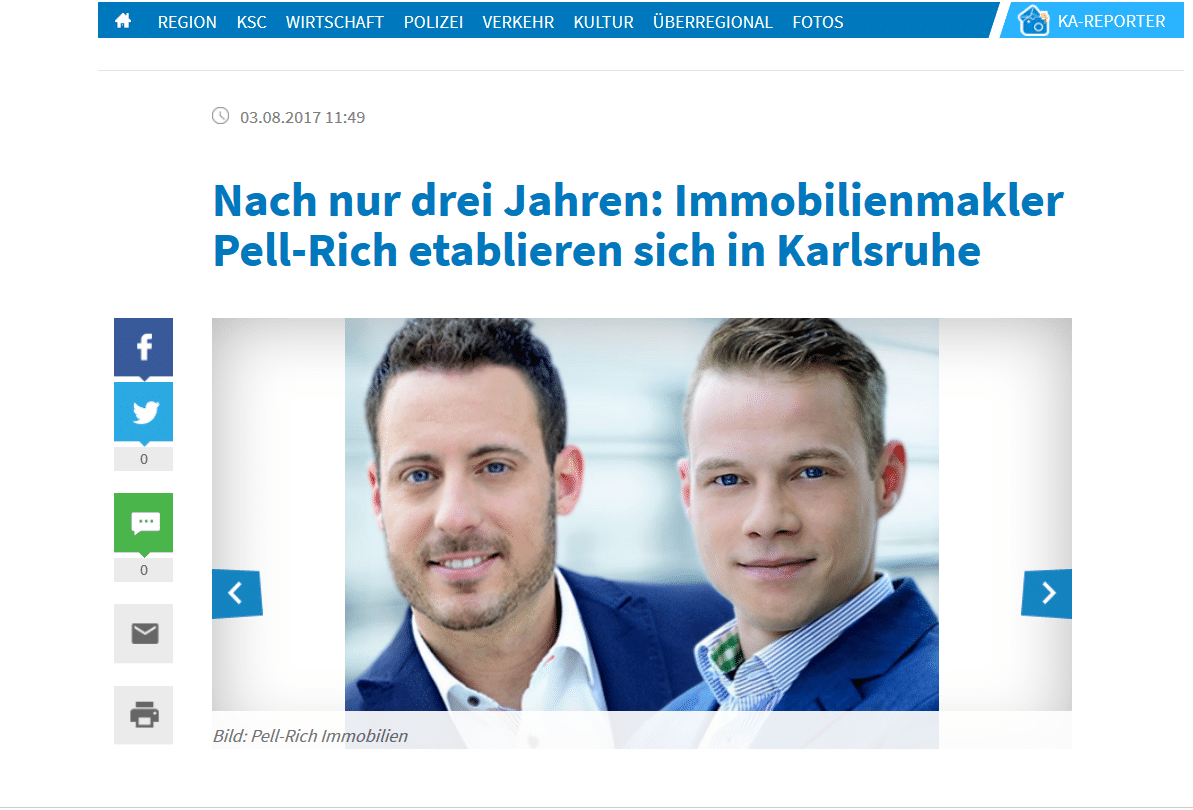This screenshot has height=810, width=1193.
Task: Open the VERKEHR section
Action: (x=518, y=22)
